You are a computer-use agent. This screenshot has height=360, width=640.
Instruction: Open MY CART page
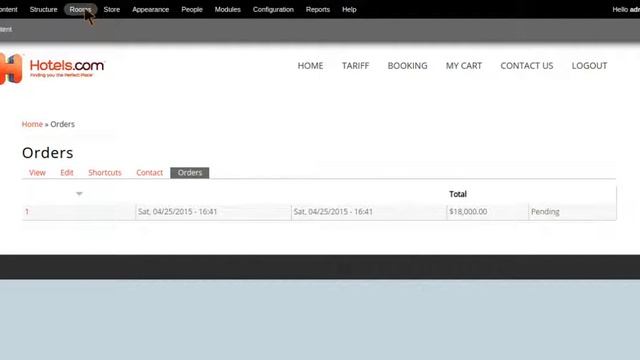[x=464, y=66]
